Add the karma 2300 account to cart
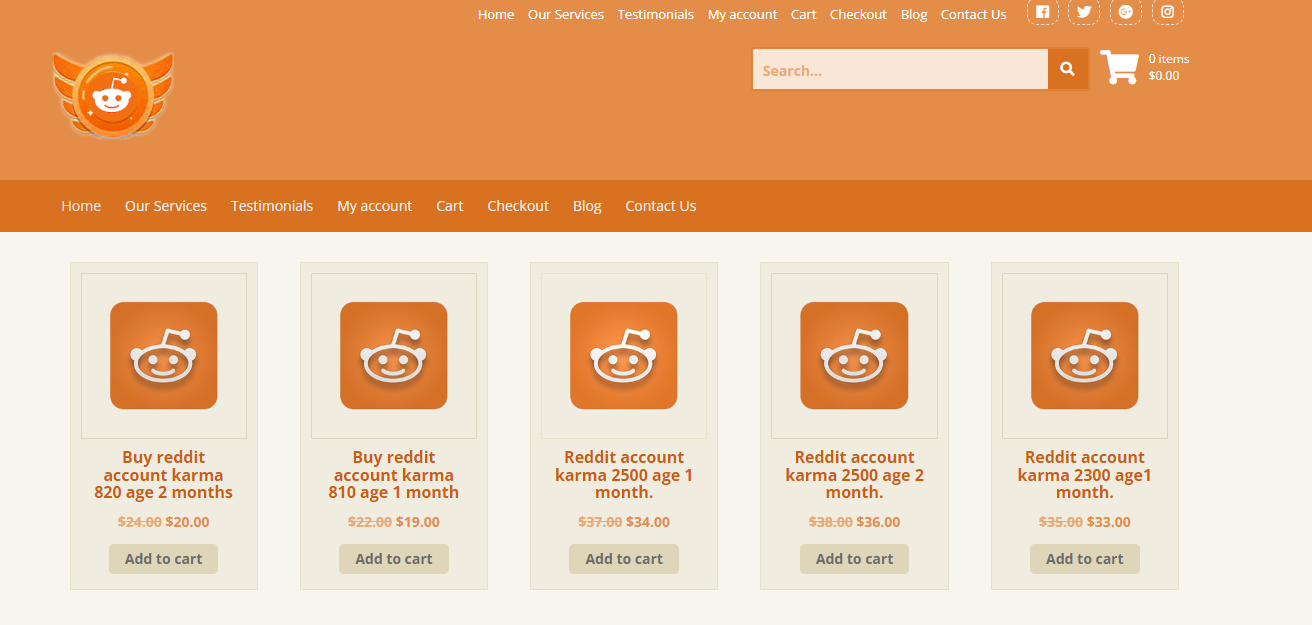This screenshot has width=1312, height=625. (1085, 559)
